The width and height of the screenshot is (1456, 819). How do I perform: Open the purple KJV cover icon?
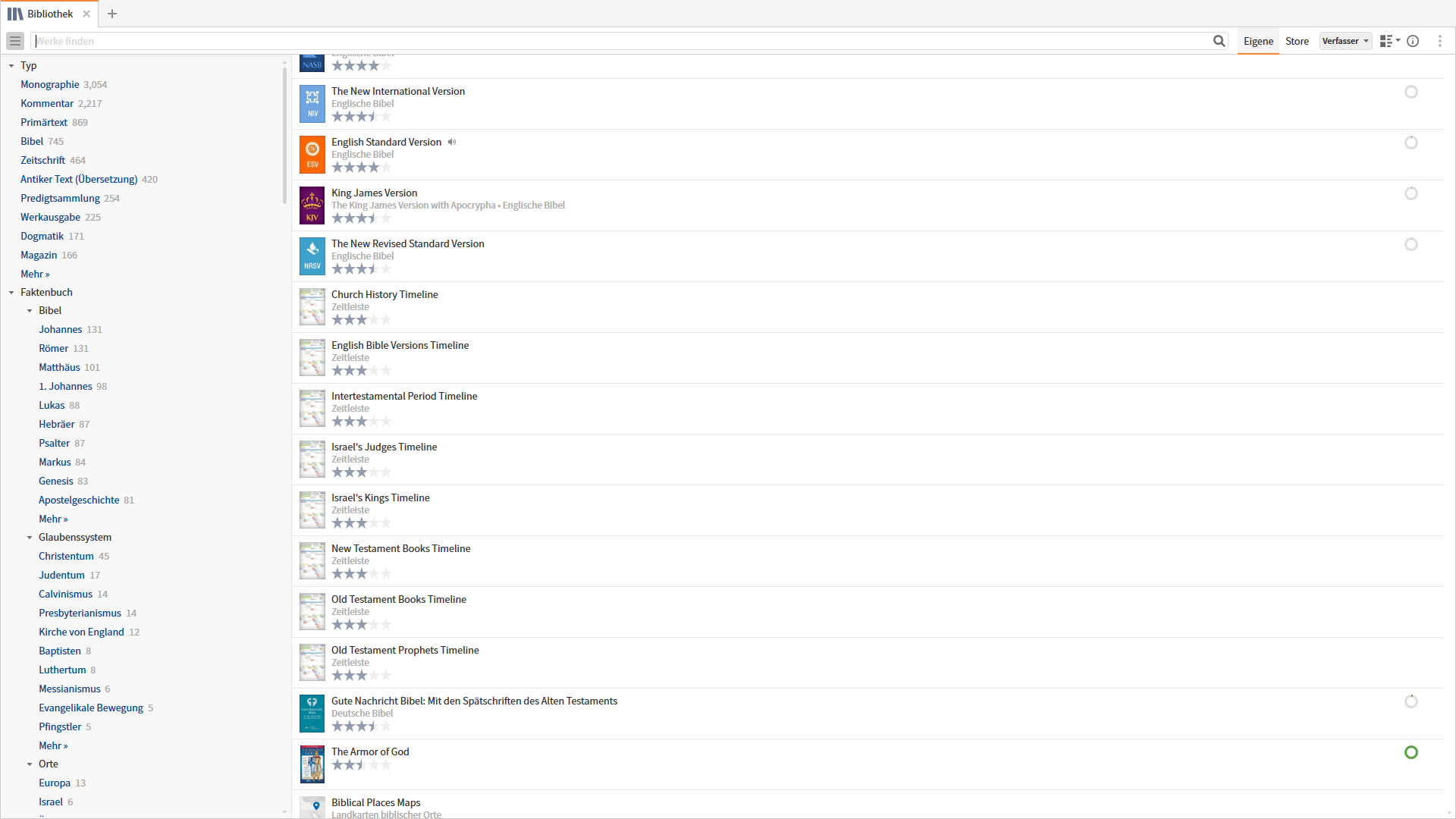coord(312,206)
